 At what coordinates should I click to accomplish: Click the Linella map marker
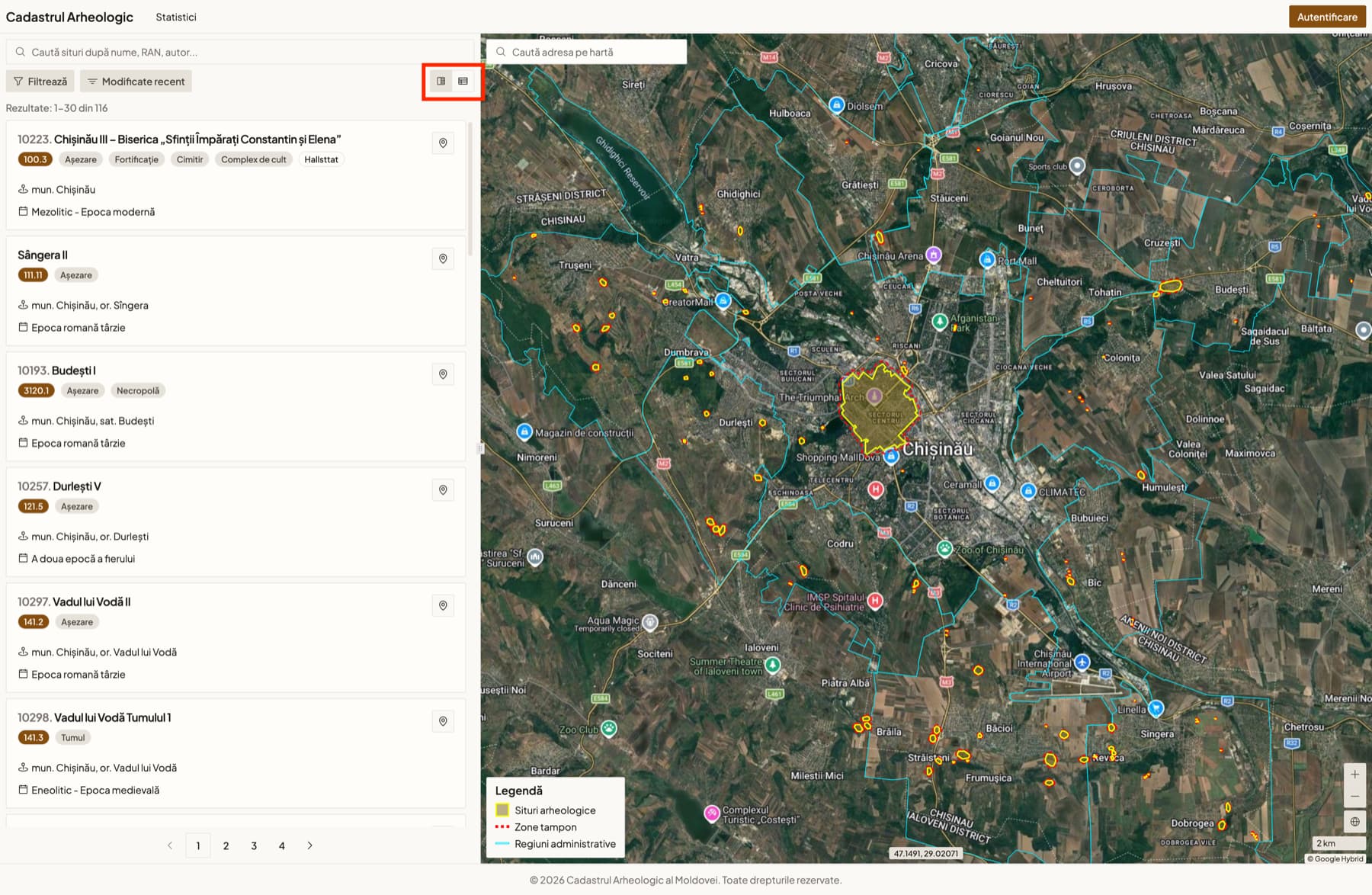(1156, 708)
